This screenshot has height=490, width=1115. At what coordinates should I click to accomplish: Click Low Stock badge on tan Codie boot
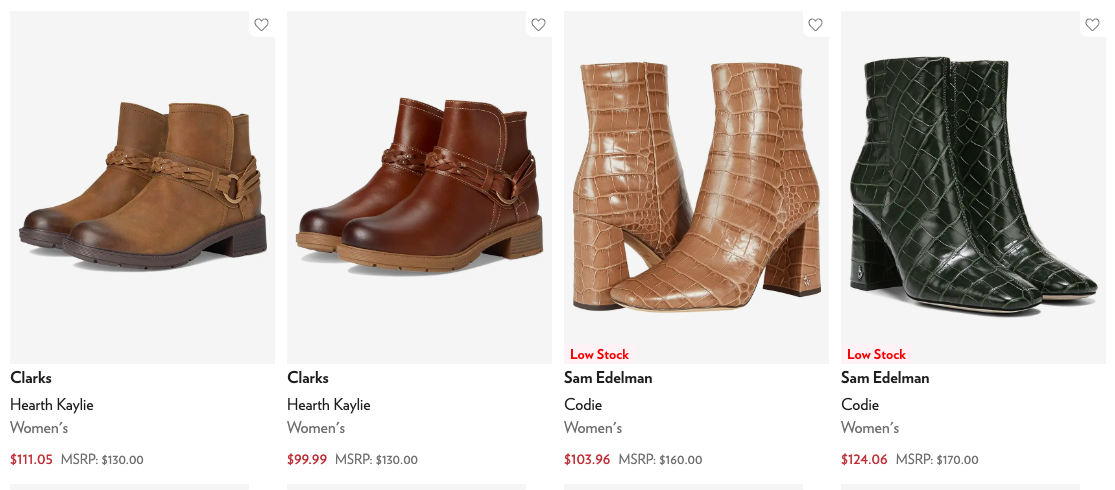click(599, 354)
